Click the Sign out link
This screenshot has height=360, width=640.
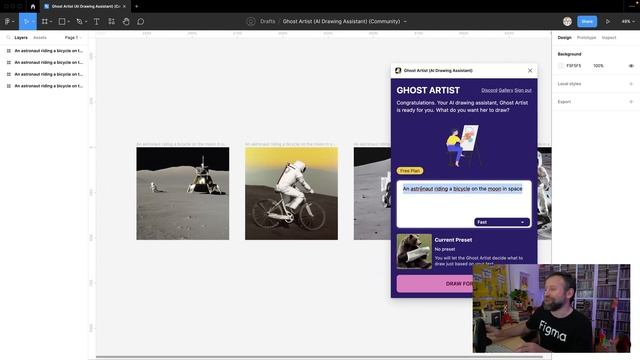[523, 90]
